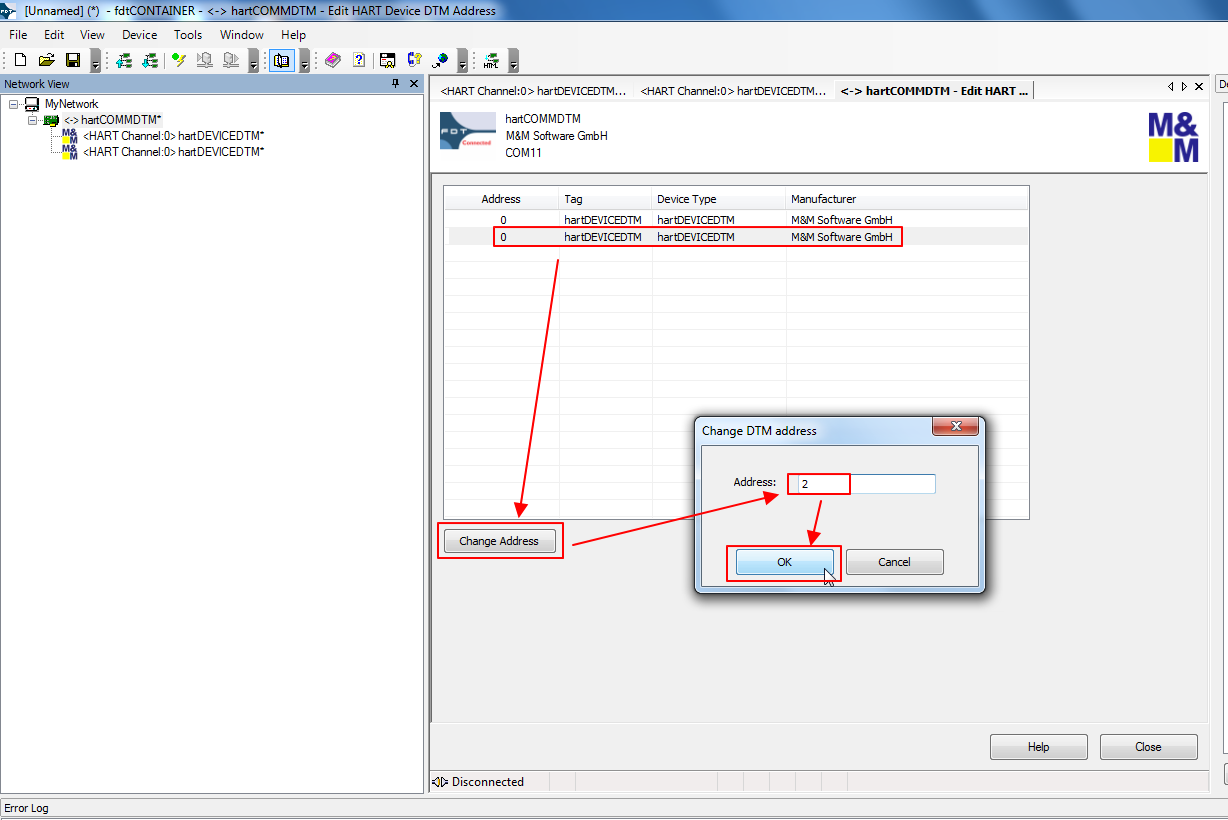1228x820 pixels.
Task: Open the DTM catalog book icon
Action: 333,60
